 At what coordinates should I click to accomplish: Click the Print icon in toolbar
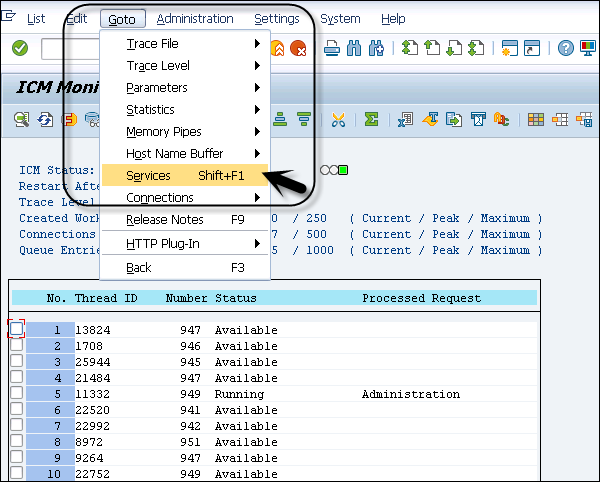tap(333, 48)
